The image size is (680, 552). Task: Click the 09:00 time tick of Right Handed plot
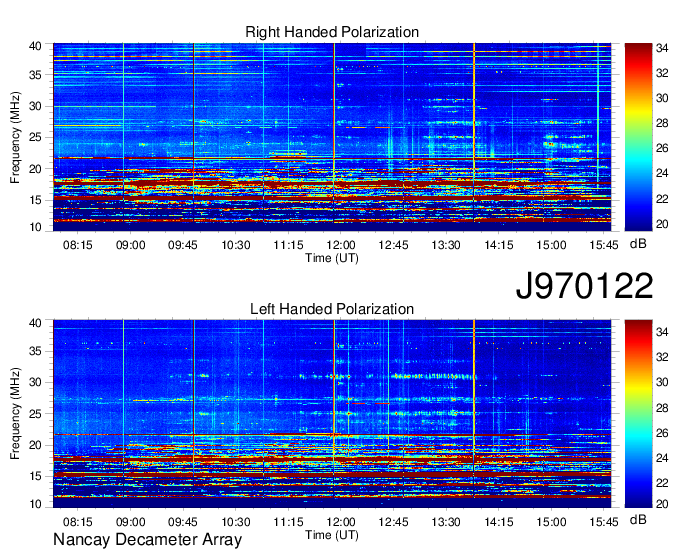(130, 245)
